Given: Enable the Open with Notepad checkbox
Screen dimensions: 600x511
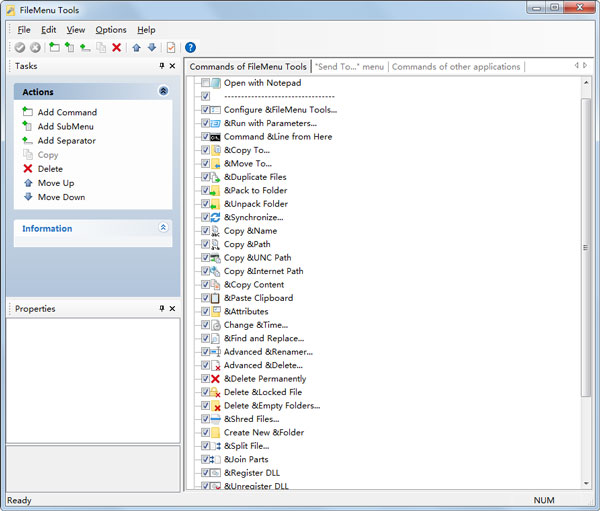Looking at the screenshot, I should point(205,83).
